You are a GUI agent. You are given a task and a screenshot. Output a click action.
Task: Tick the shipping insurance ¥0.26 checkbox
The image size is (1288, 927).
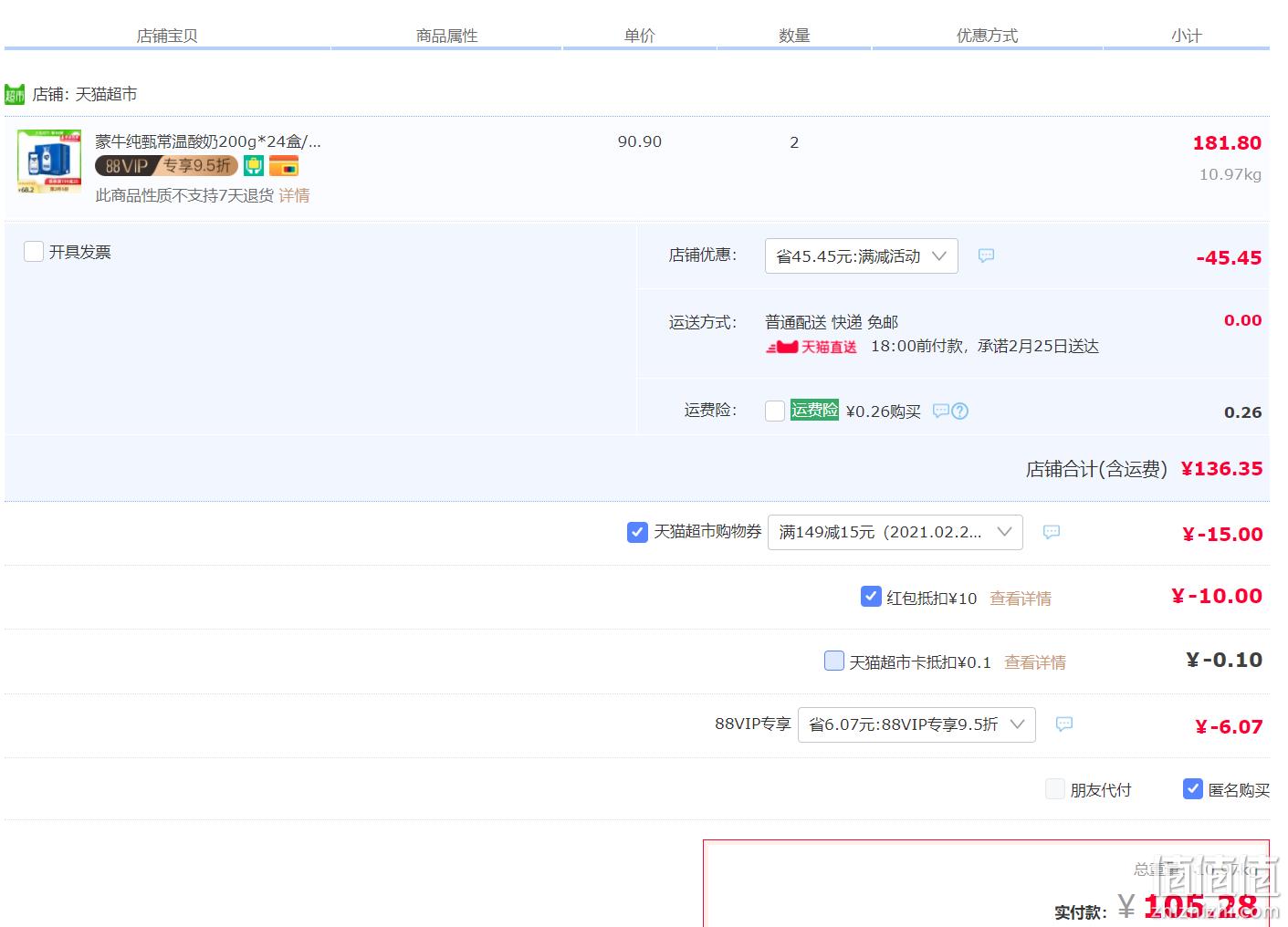tap(775, 411)
